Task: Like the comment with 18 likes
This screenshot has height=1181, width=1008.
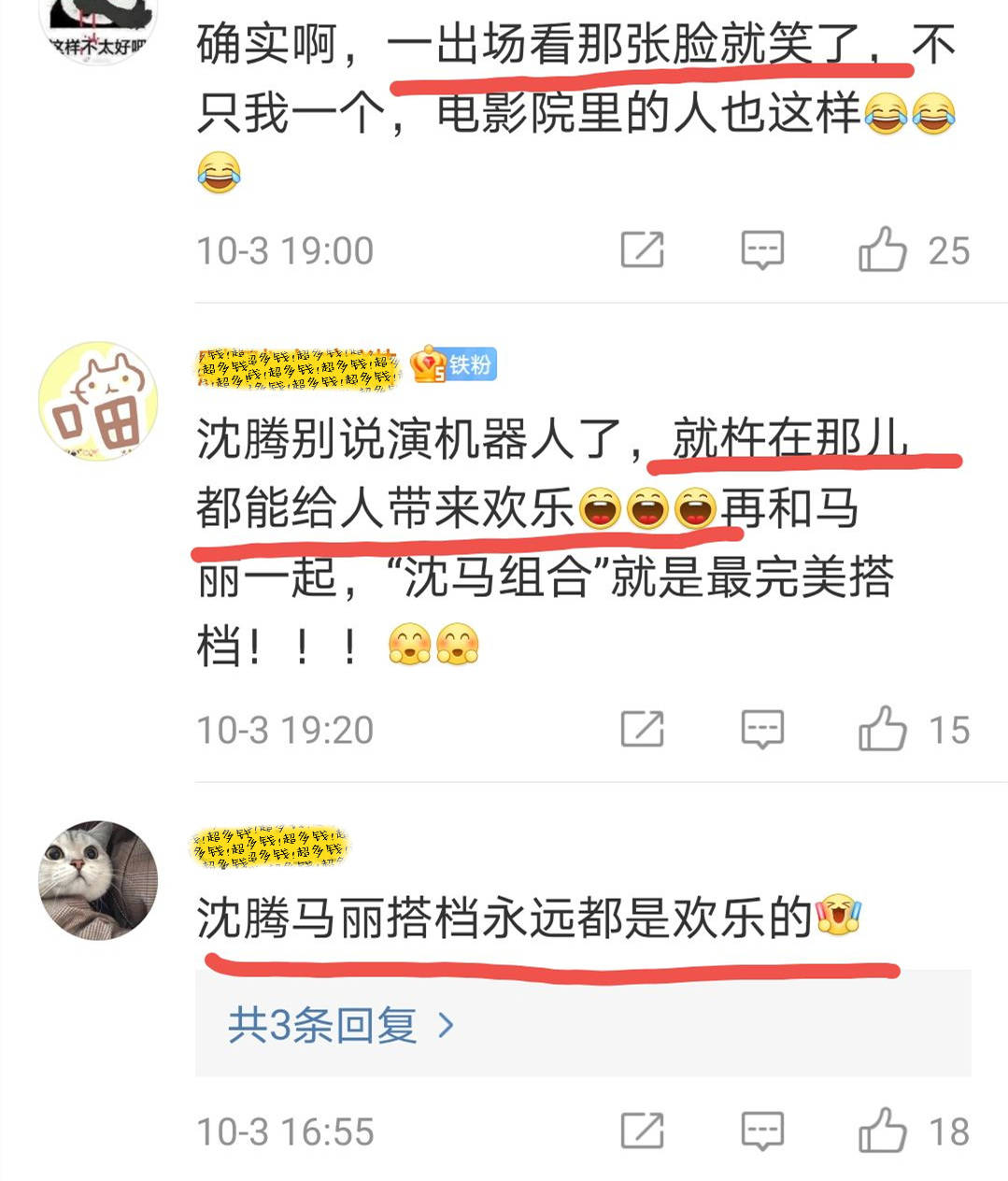Action: [x=882, y=1130]
